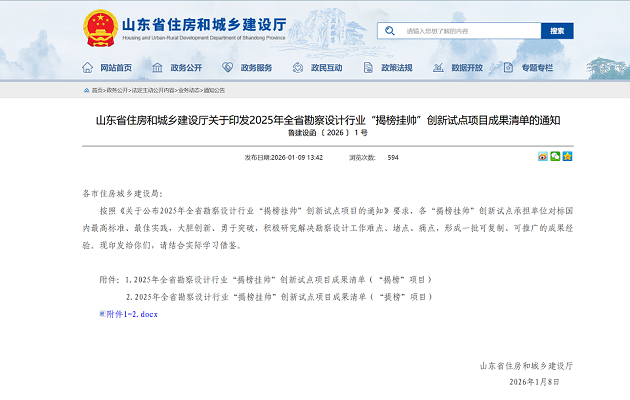Click the 数据开放 navigation icon
Screen dimensions: 630x400
coord(437,68)
